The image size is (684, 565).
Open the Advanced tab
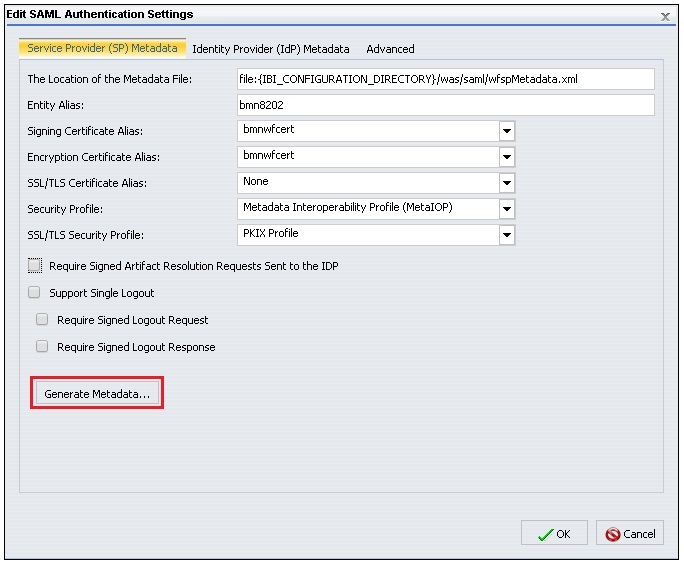coord(390,49)
